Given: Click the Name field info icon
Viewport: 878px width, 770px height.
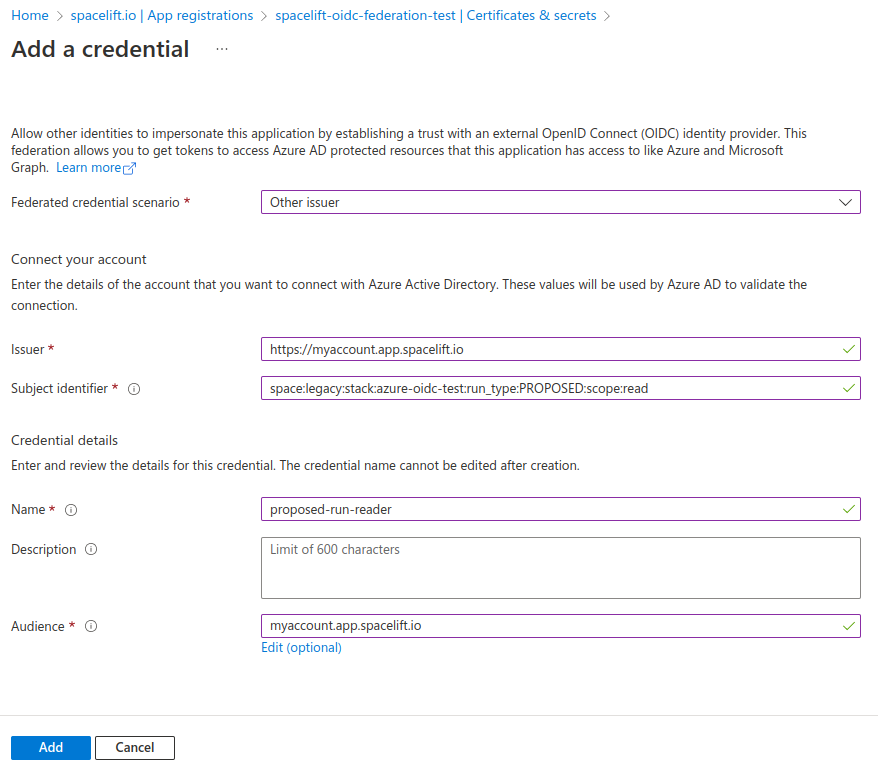Looking at the screenshot, I should point(71,510).
